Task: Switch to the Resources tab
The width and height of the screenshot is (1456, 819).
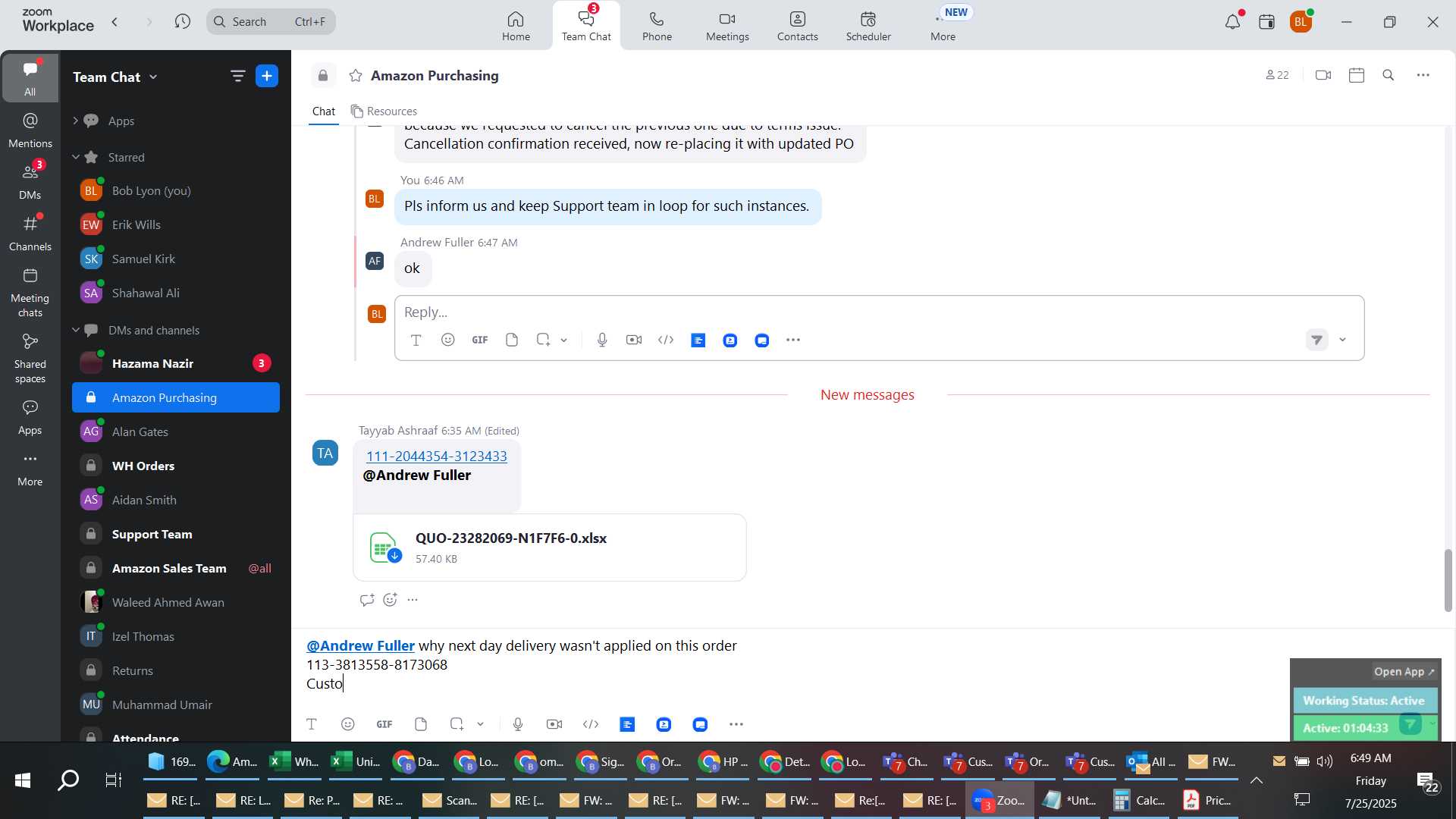Action: tap(384, 111)
